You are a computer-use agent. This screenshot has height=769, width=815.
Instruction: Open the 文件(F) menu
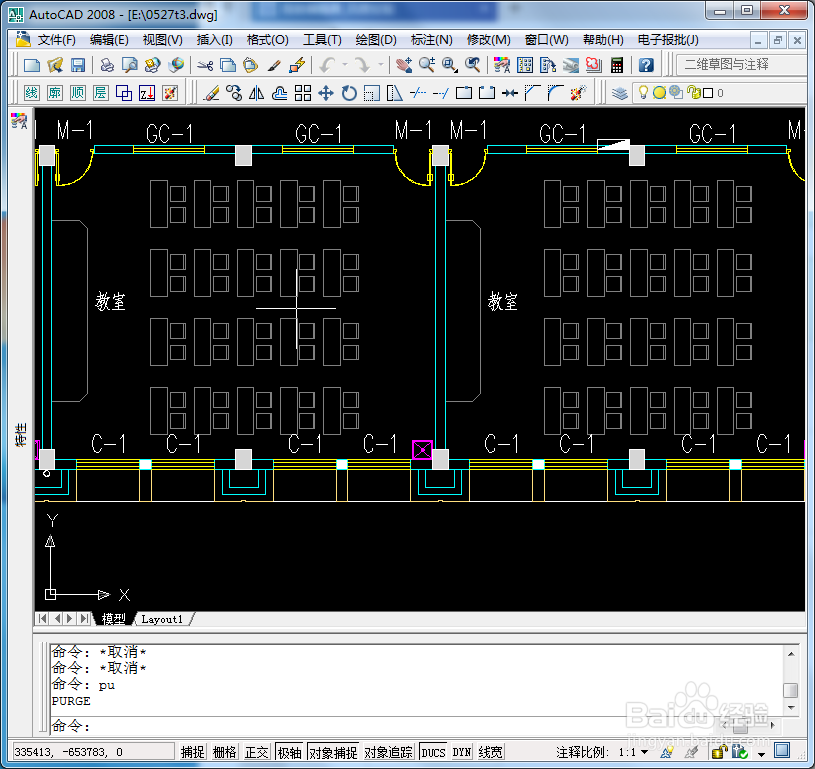56,40
